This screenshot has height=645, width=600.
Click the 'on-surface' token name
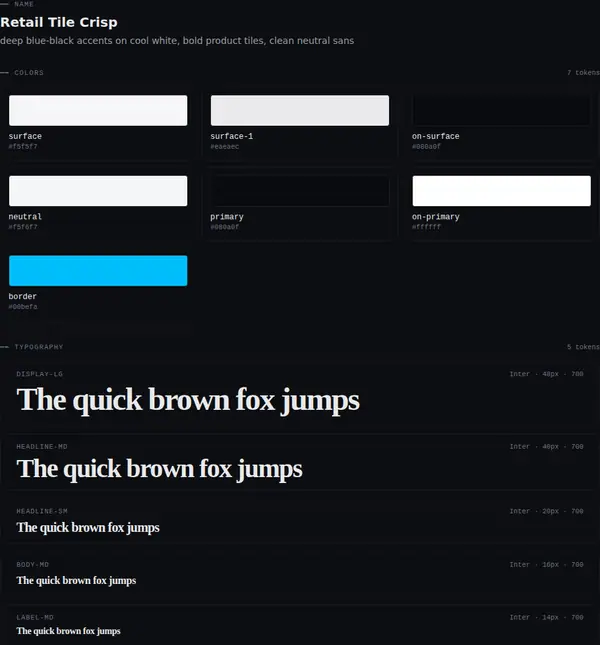[x=436, y=136]
